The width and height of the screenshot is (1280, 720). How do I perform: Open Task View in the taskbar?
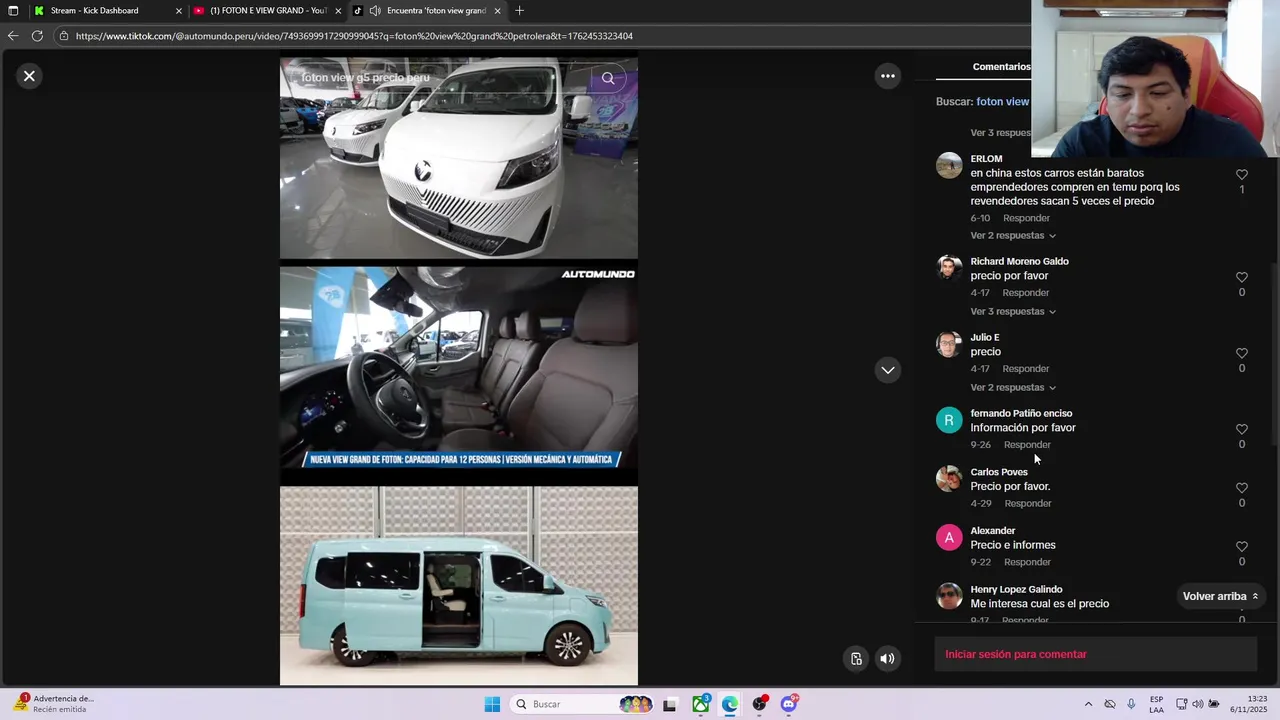coord(670,704)
